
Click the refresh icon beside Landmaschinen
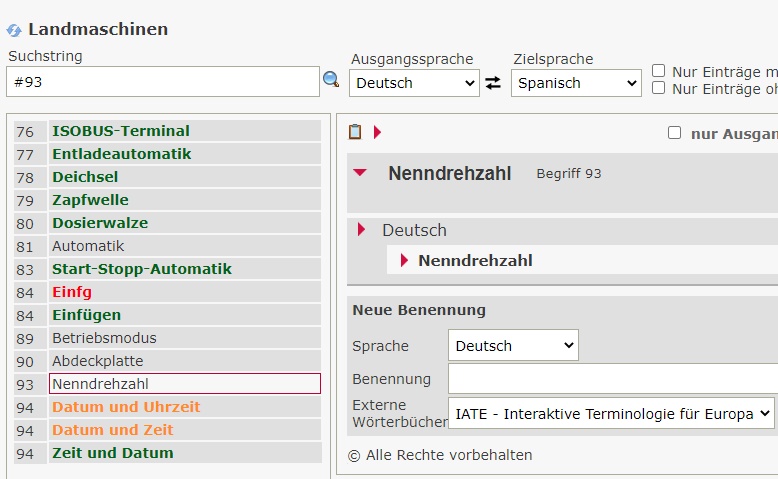(14, 30)
